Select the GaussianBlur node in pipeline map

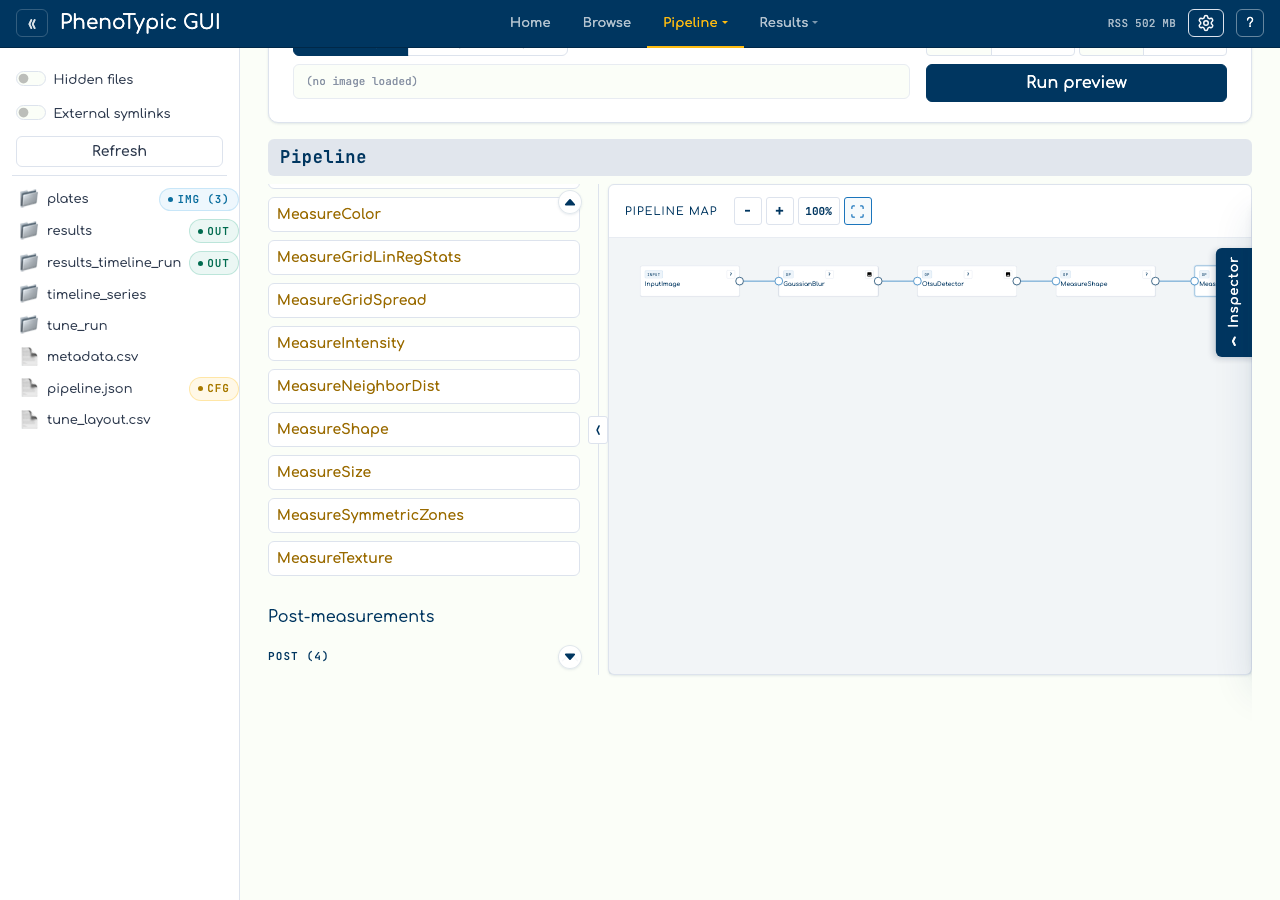(x=828, y=281)
